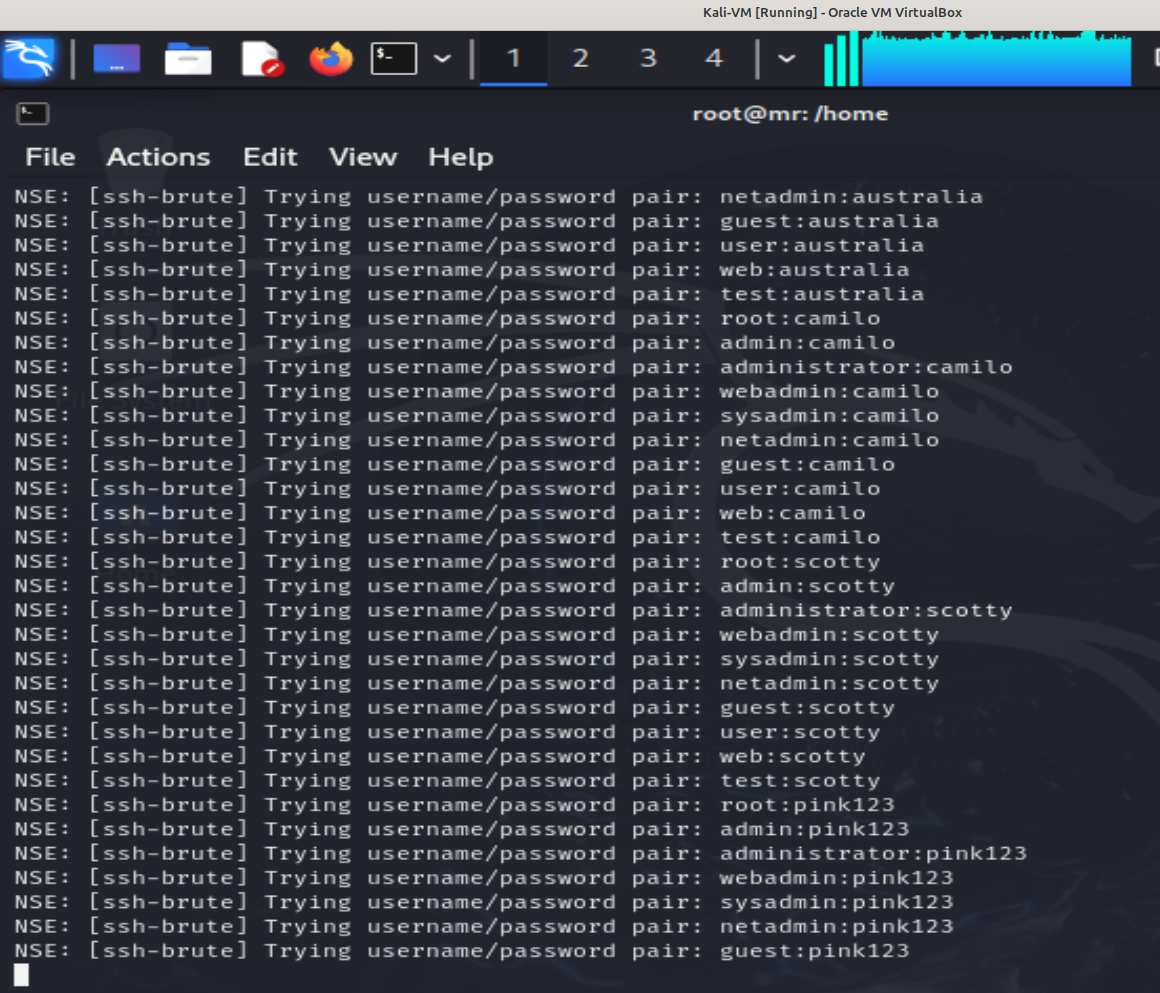Click the text webadmin:scotty
This screenshot has width=1160, height=993.
(829, 635)
